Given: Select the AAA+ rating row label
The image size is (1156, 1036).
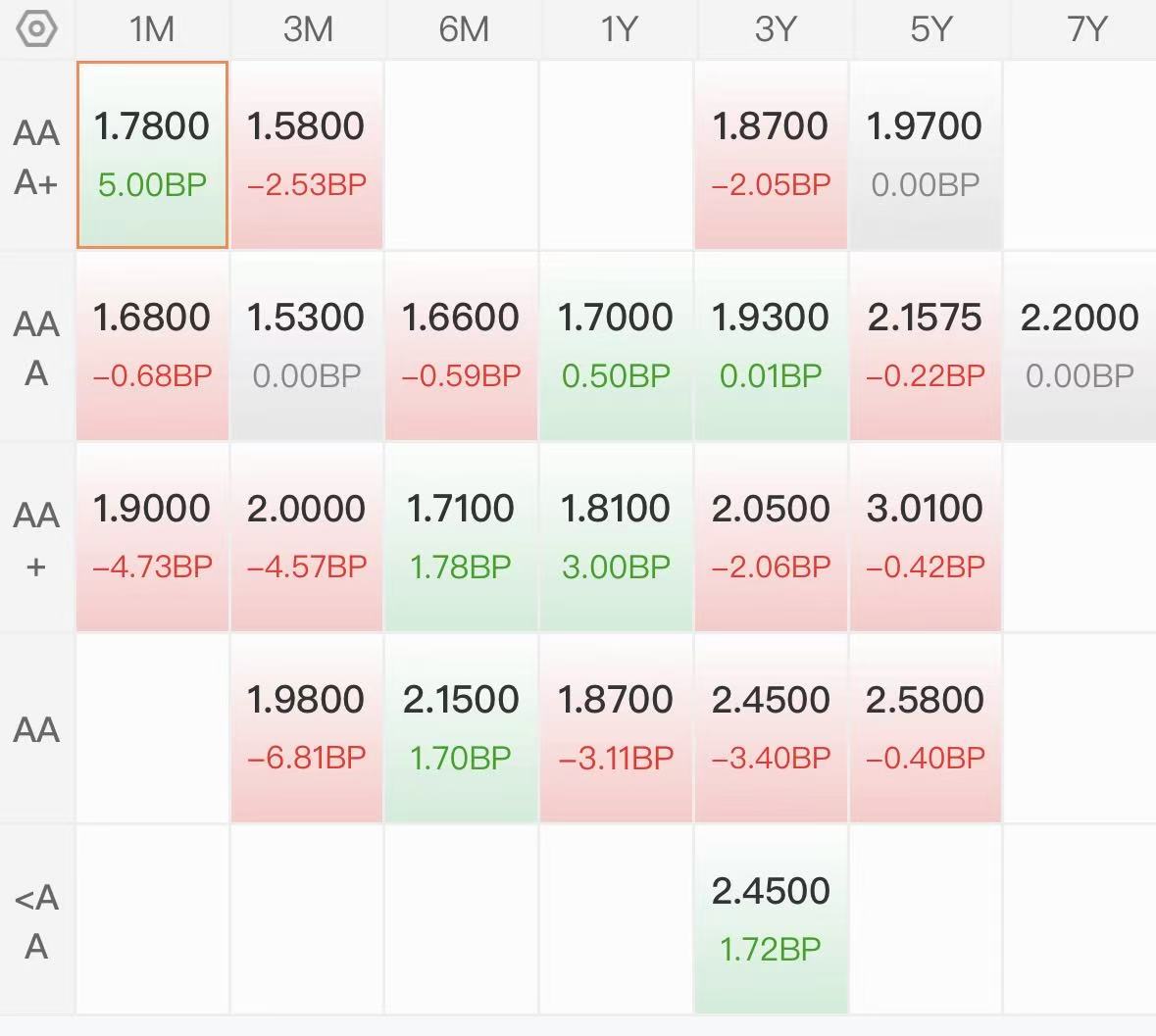Looking at the screenshot, I should pyautogui.click(x=37, y=157).
